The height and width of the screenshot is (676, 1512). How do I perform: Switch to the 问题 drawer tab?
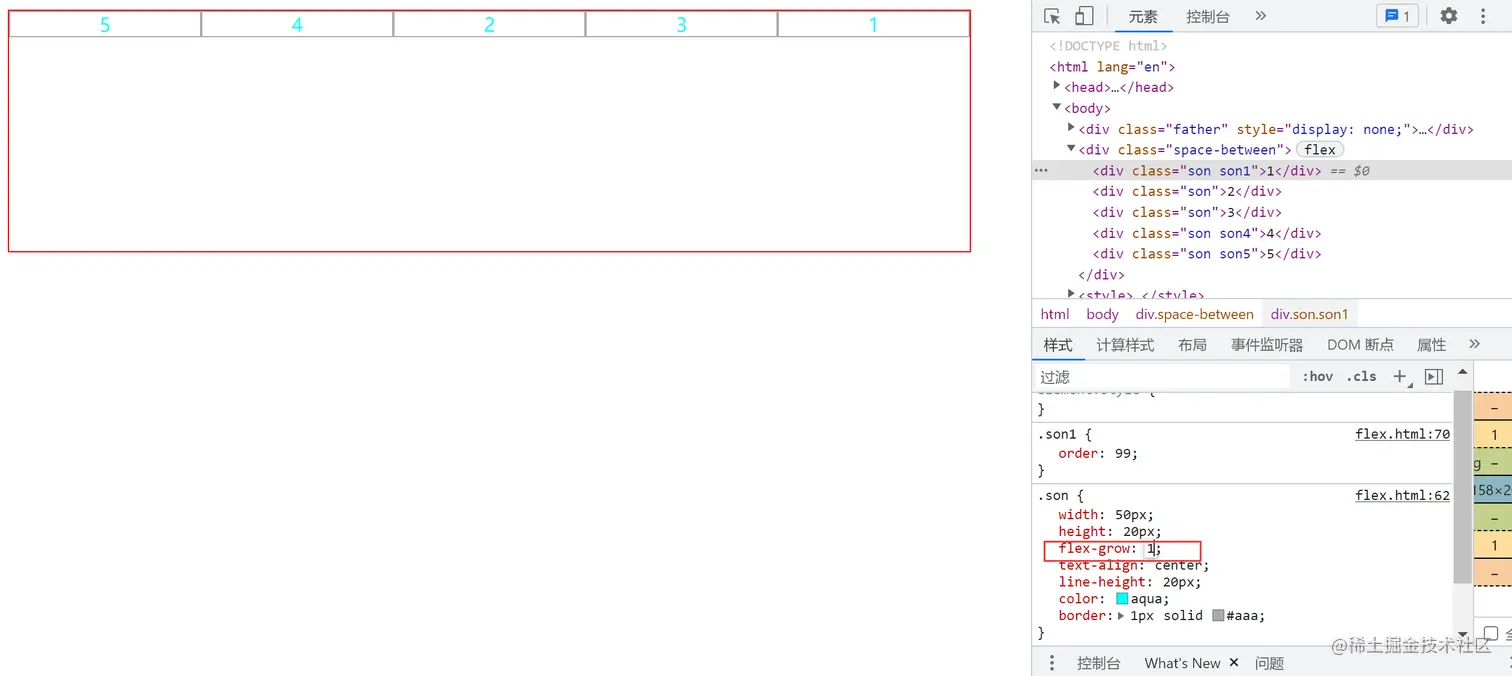pyautogui.click(x=1270, y=663)
